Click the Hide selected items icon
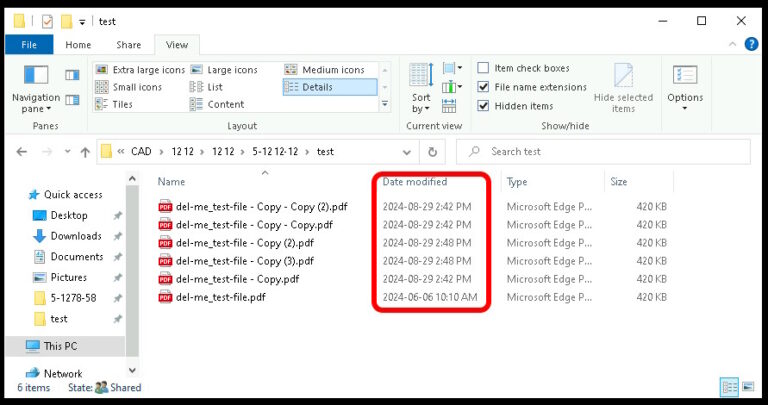The height and width of the screenshot is (405, 768). pos(624,87)
